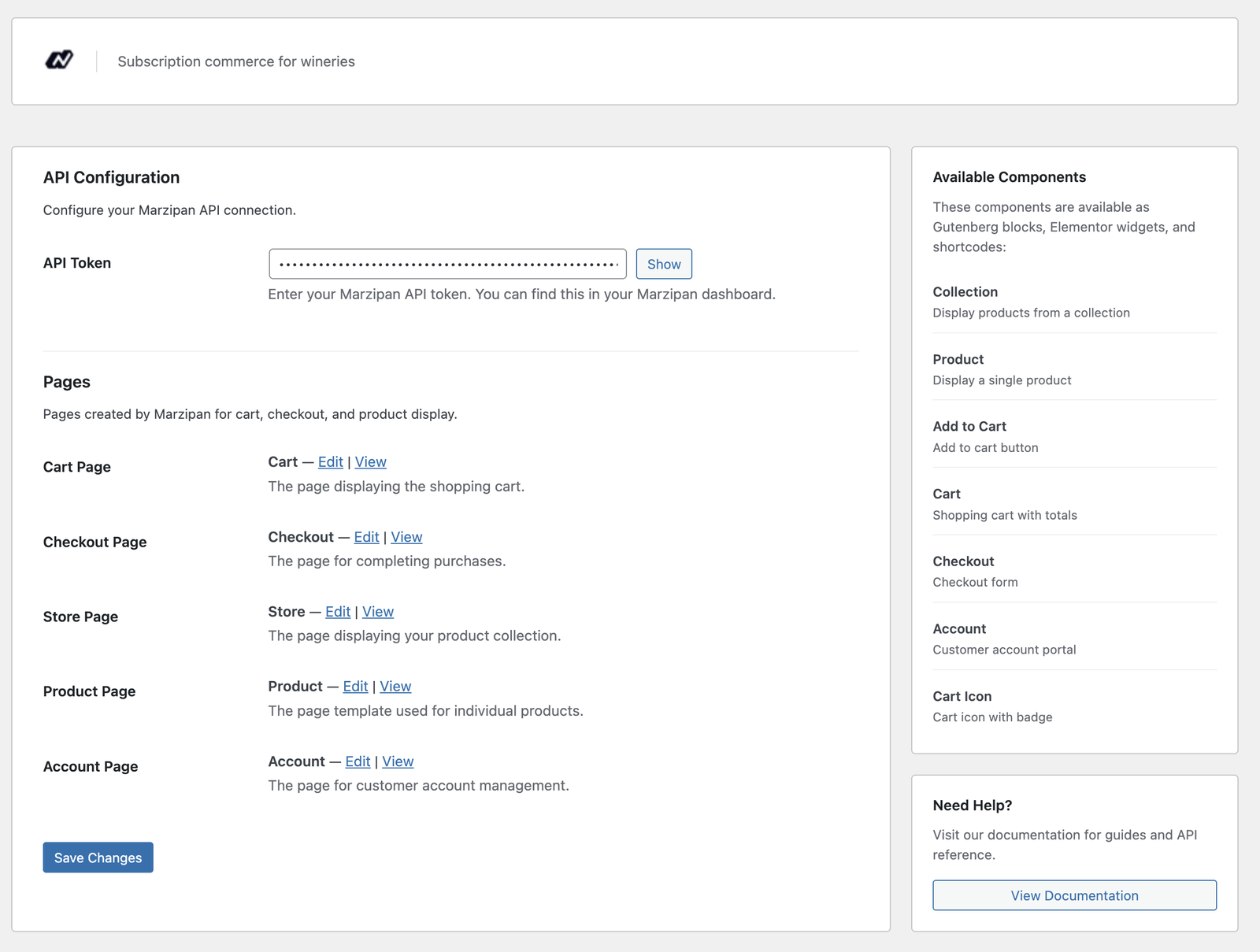Save Changes to settings
Screen dimensions: 1260x952
[x=98, y=858]
